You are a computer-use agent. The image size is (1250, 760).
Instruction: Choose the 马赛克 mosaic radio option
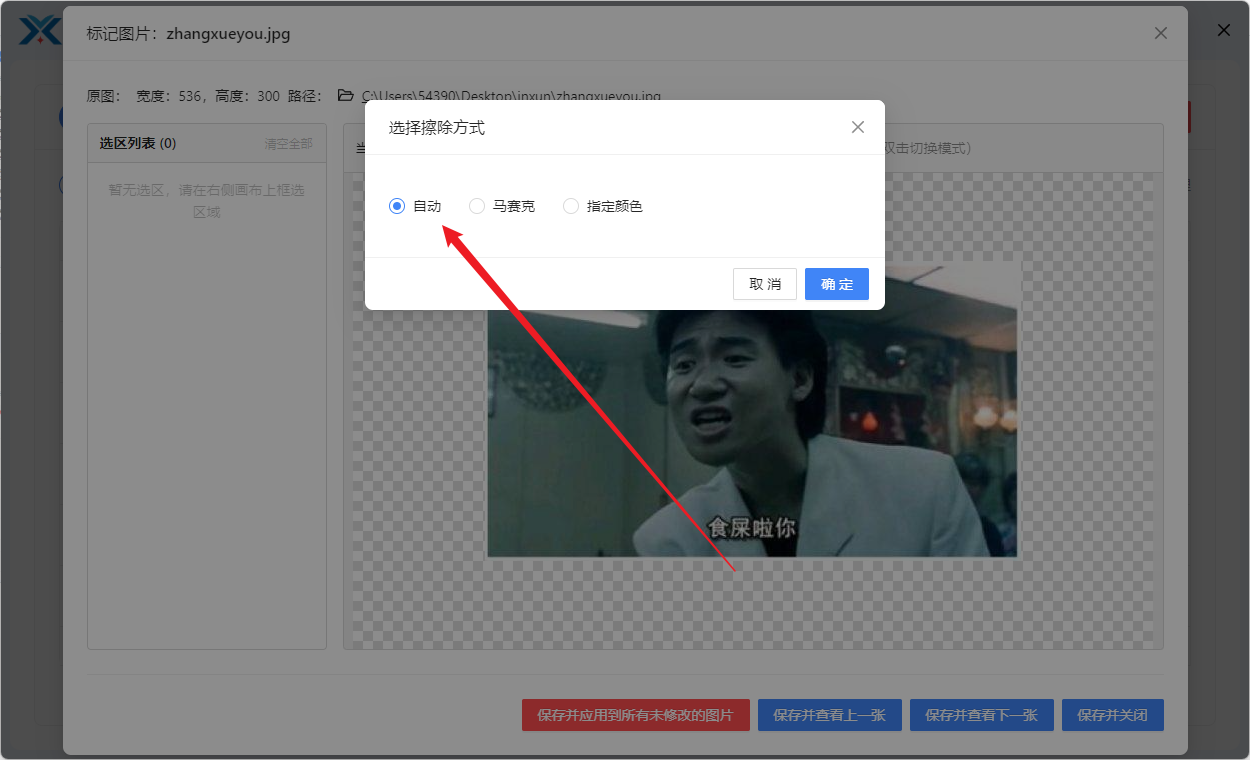coord(477,206)
